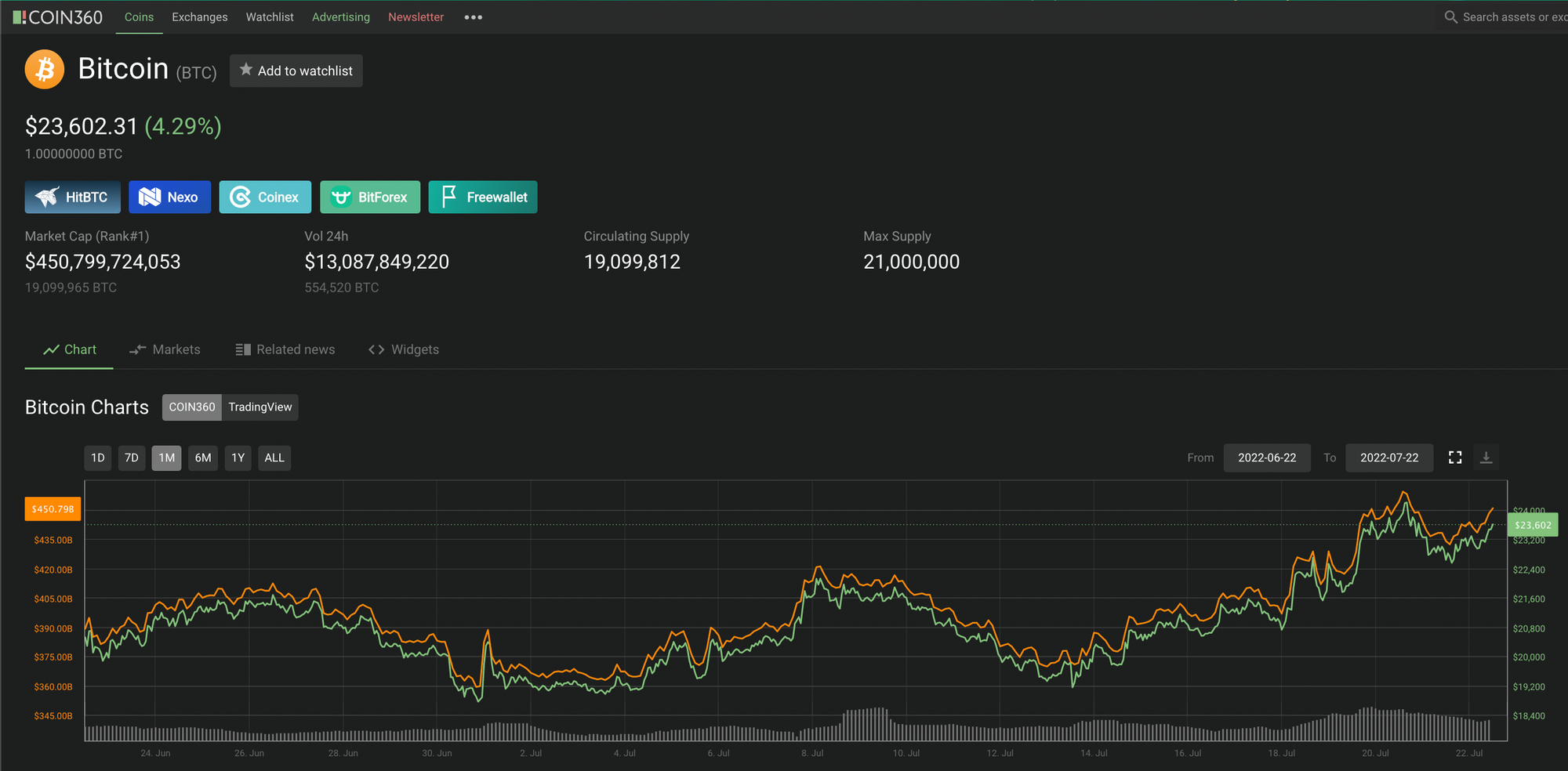Click the 30. Jun axis label
The image size is (1568, 771).
(437, 753)
